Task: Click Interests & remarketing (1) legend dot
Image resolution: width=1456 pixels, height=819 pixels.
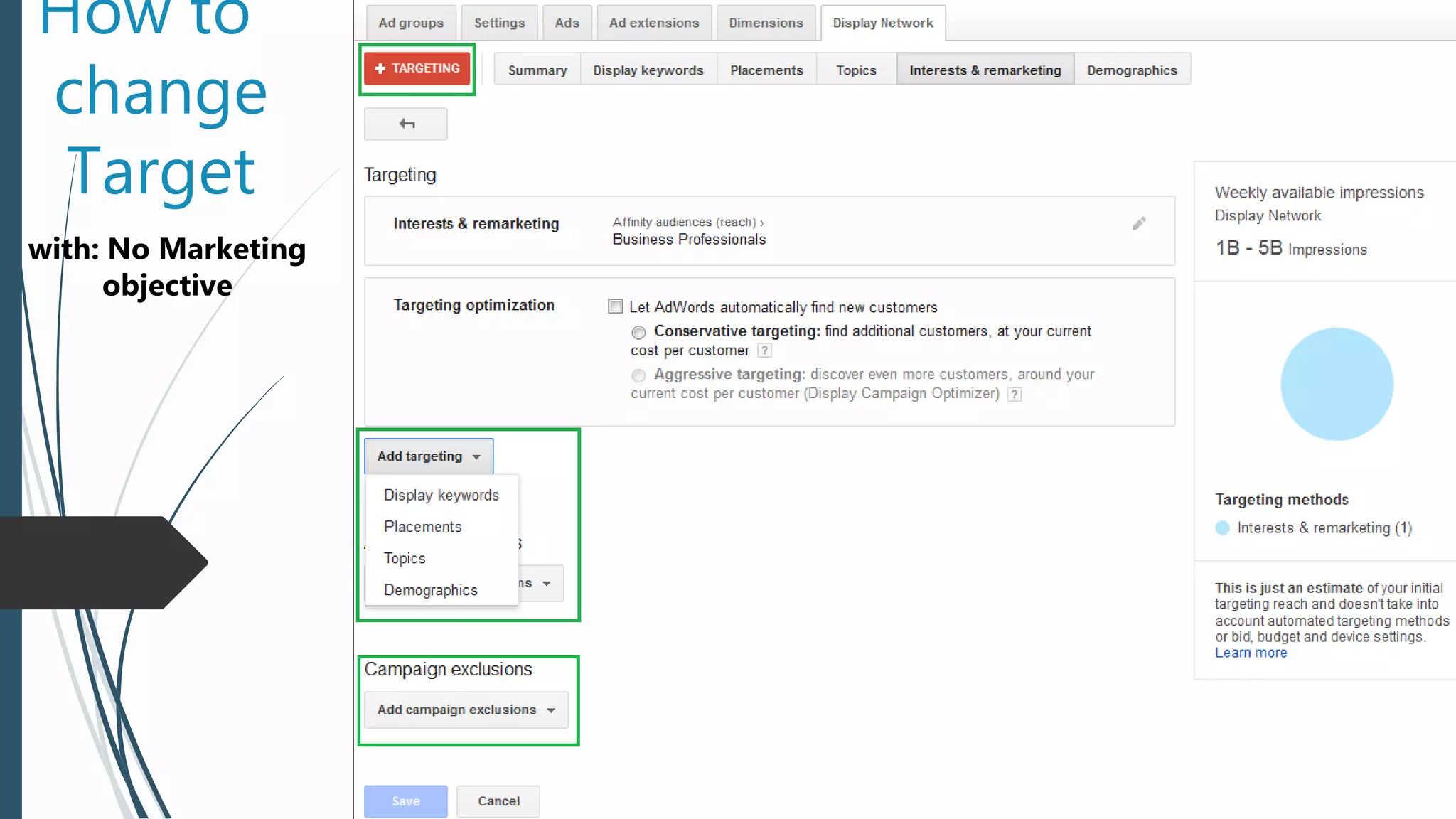Action: coord(1222,528)
